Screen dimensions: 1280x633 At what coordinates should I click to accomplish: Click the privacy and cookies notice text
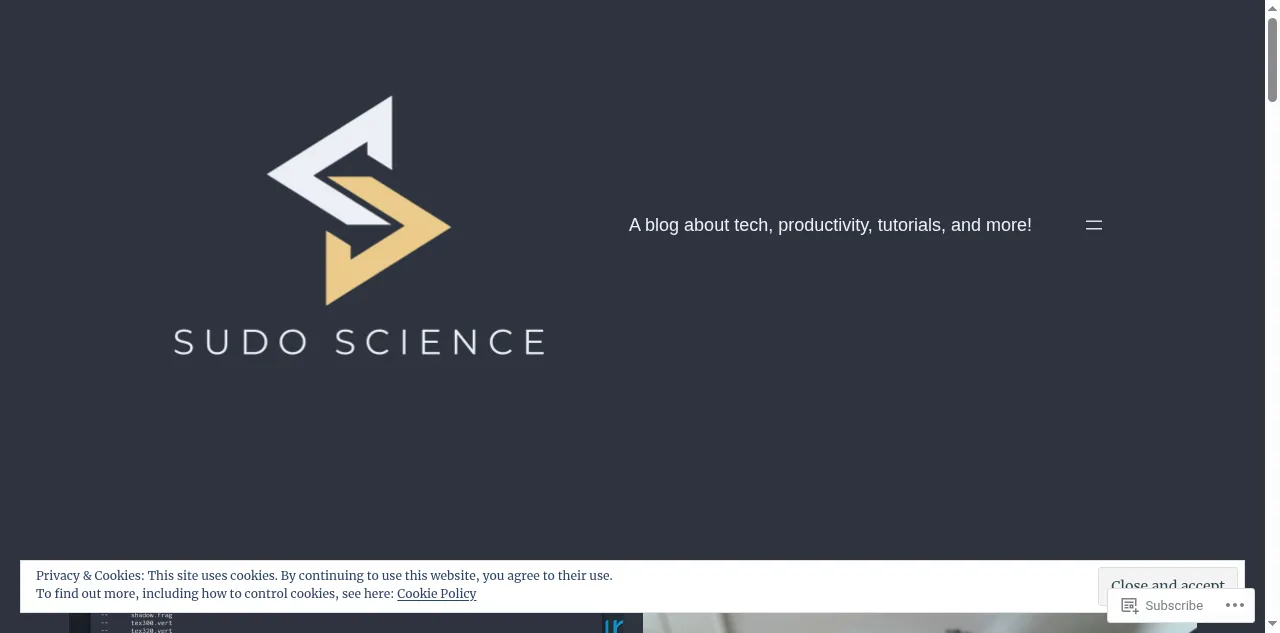pyautogui.click(x=324, y=585)
